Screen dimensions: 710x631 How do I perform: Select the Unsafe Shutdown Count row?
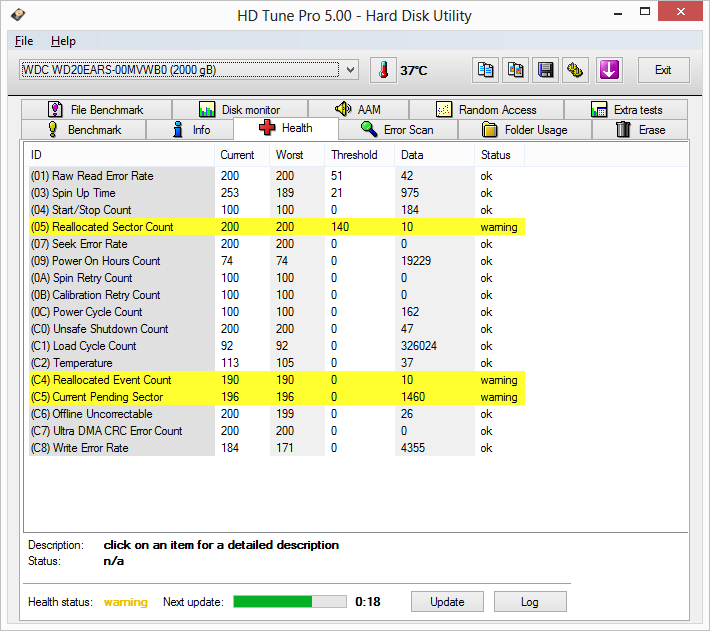pos(277,329)
